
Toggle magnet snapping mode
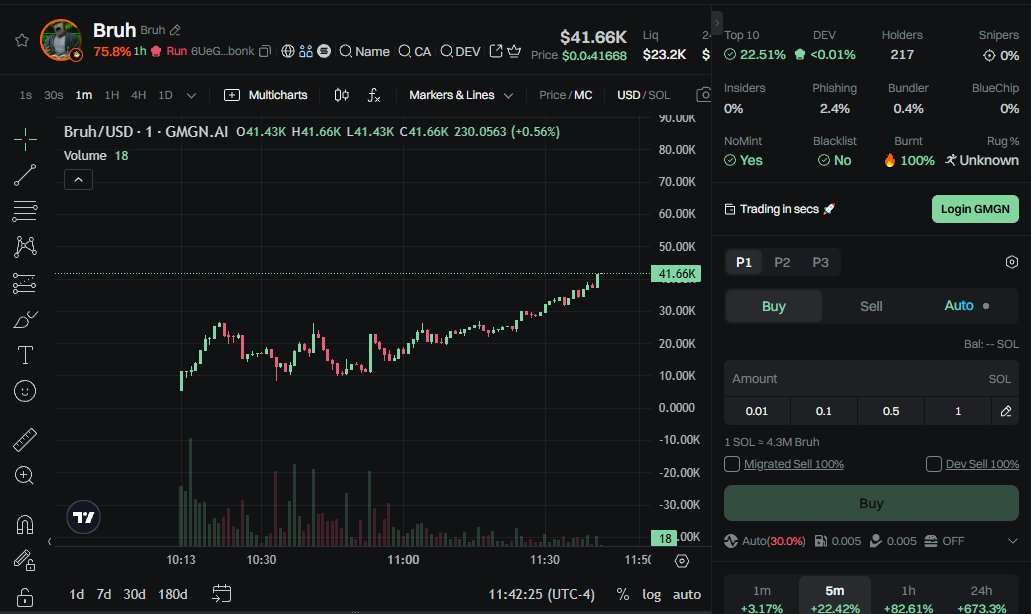(x=25, y=525)
